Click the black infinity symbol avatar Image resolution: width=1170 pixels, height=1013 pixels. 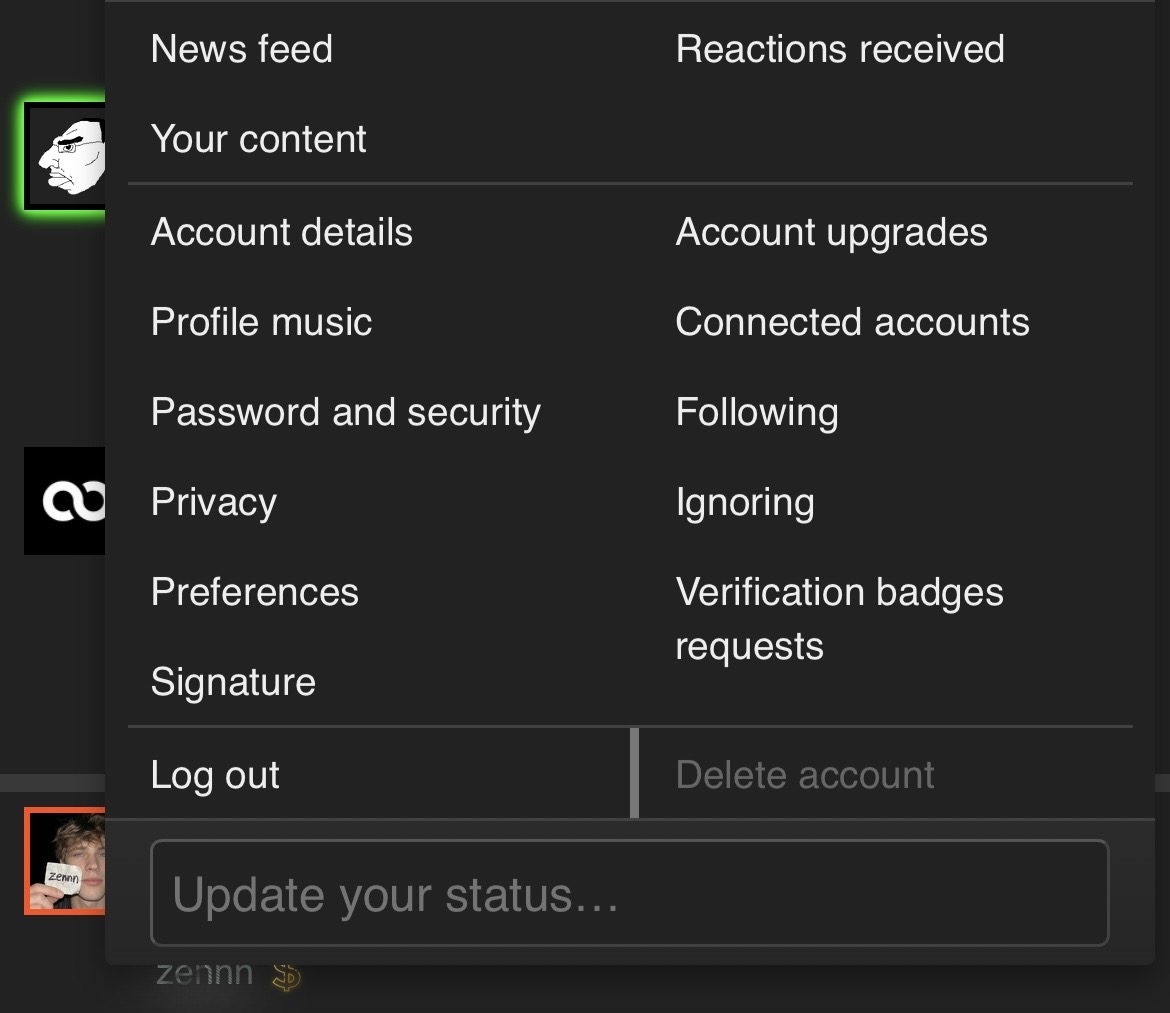(65, 501)
